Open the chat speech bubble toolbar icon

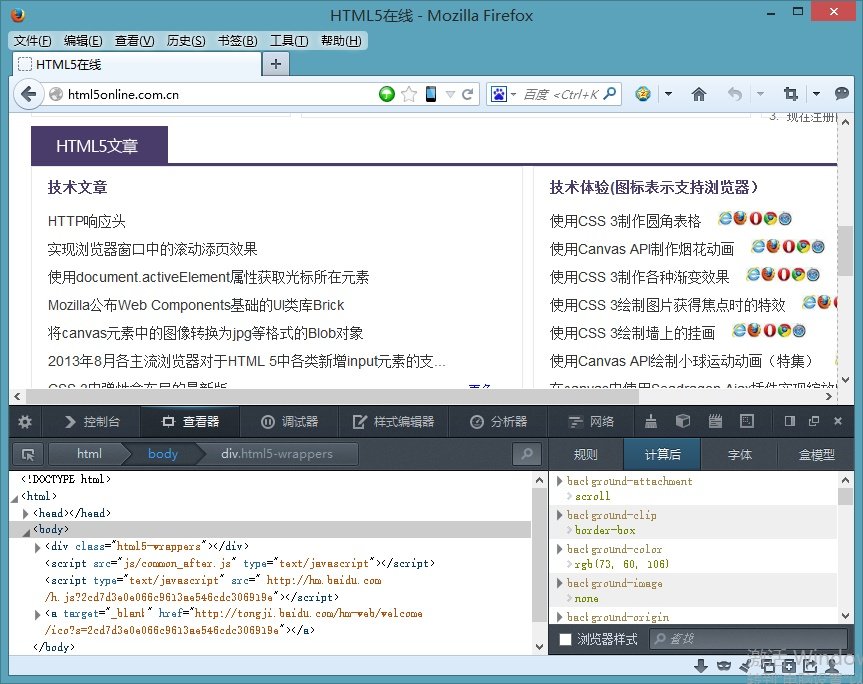coord(842,94)
